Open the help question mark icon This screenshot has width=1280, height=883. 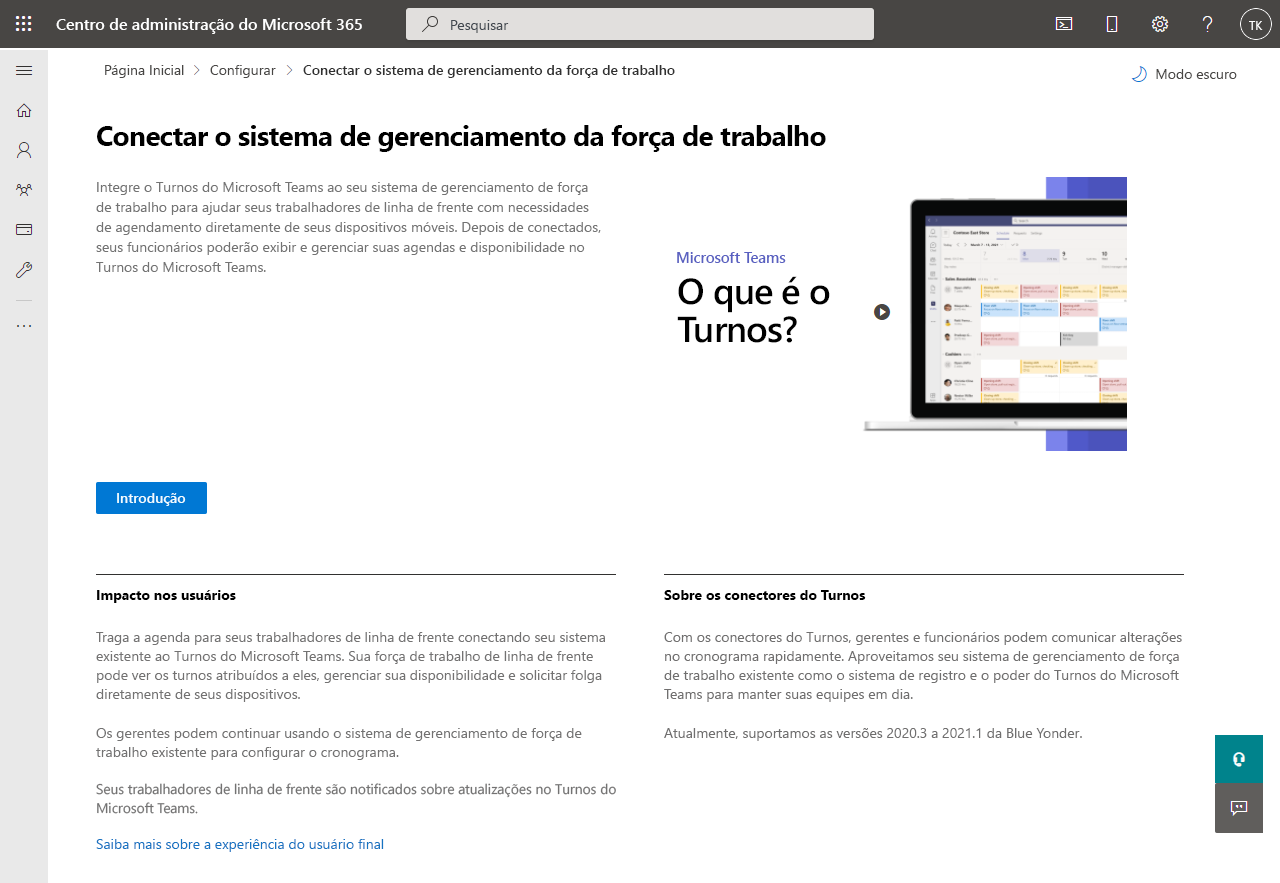coord(1208,24)
